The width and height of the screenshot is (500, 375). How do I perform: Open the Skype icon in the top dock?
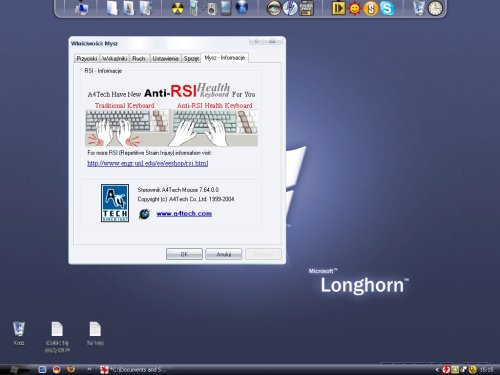point(387,8)
